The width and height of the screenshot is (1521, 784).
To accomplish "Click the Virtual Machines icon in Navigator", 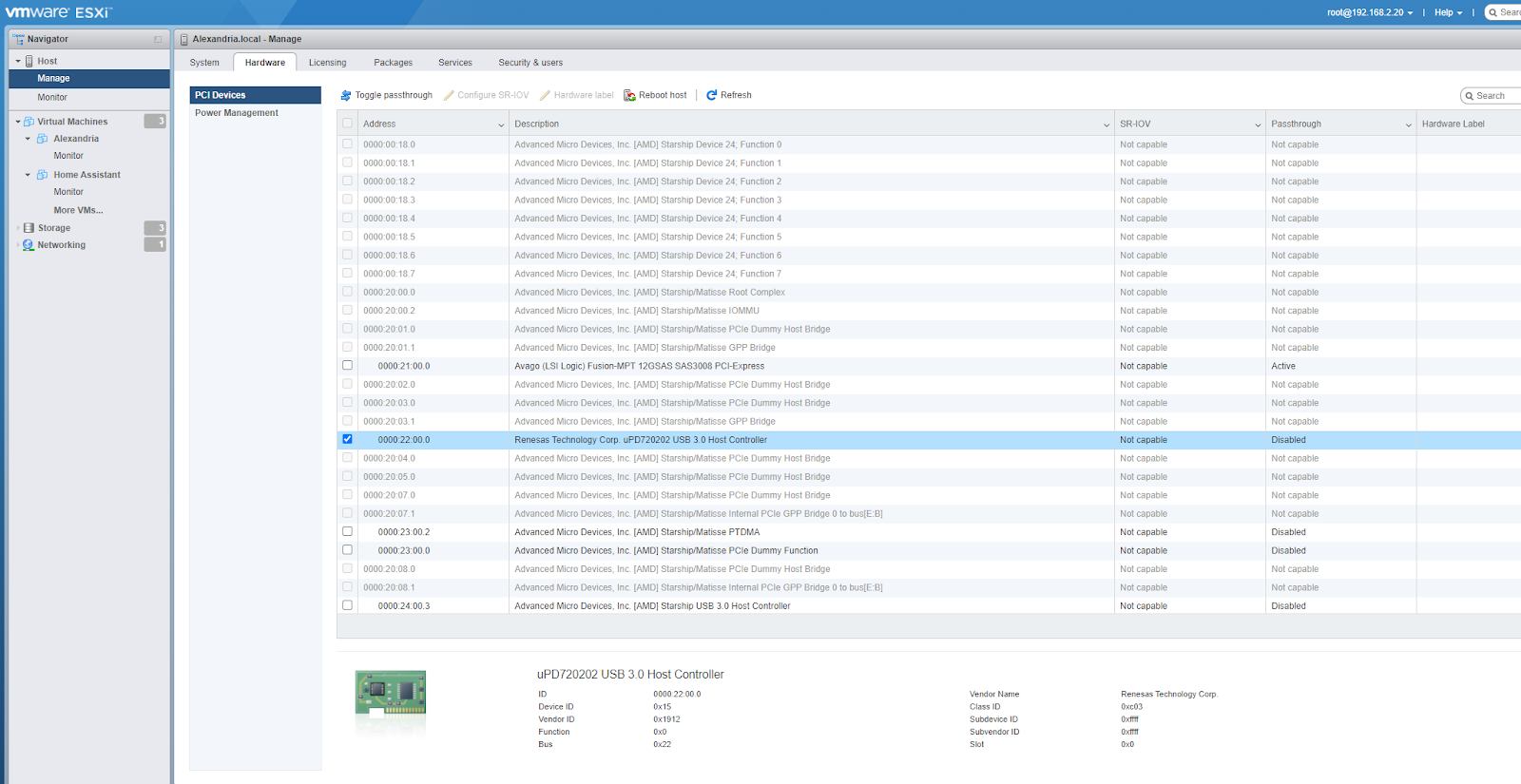I will (x=29, y=122).
